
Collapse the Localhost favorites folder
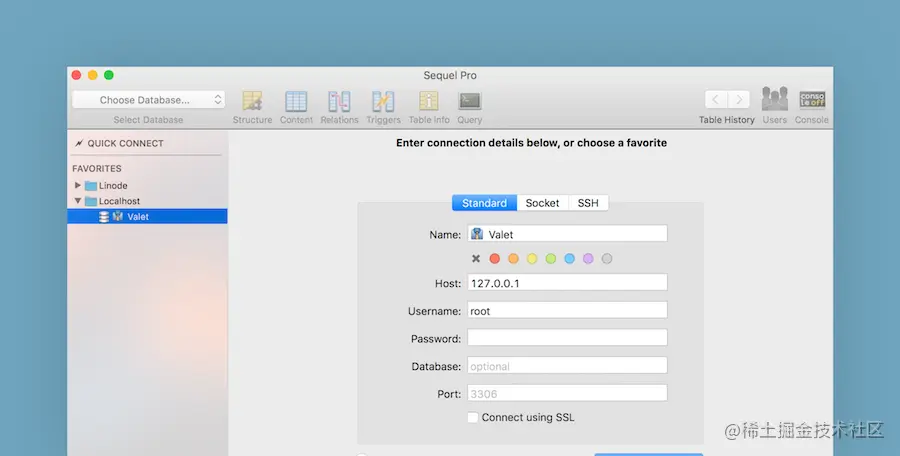pyautogui.click(x=77, y=201)
